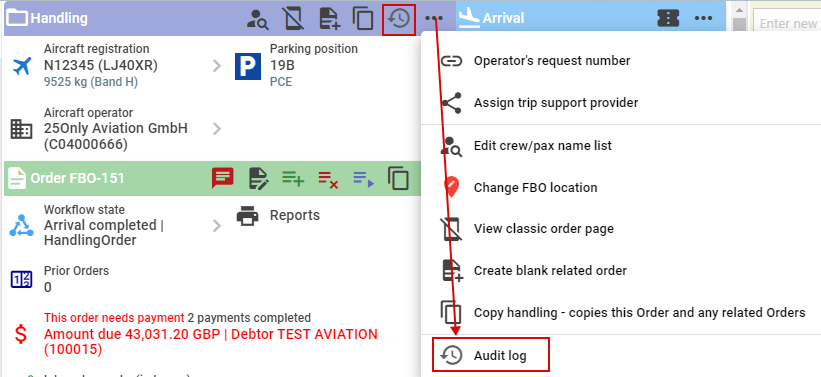Click the parking position 19B value
The height and width of the screenshot is (377, 821).
[282, 65]
